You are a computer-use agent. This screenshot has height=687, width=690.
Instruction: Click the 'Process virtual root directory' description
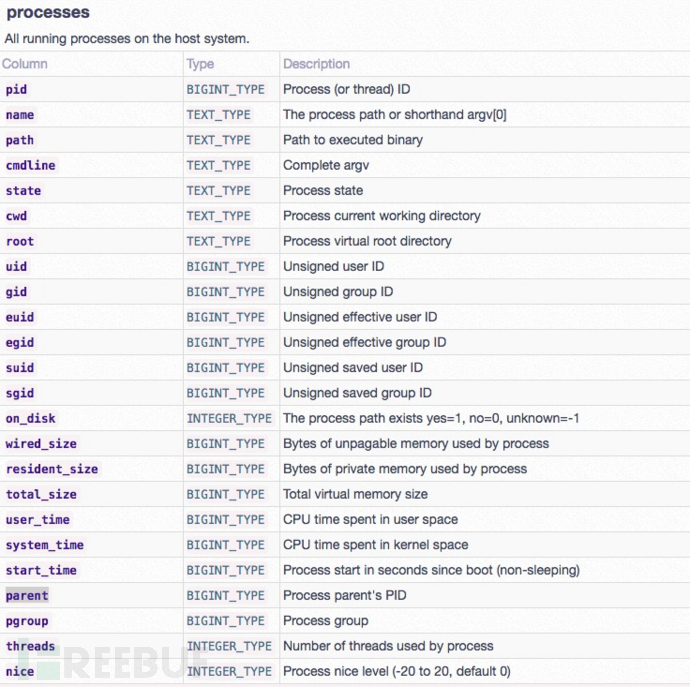pos(367,241)
